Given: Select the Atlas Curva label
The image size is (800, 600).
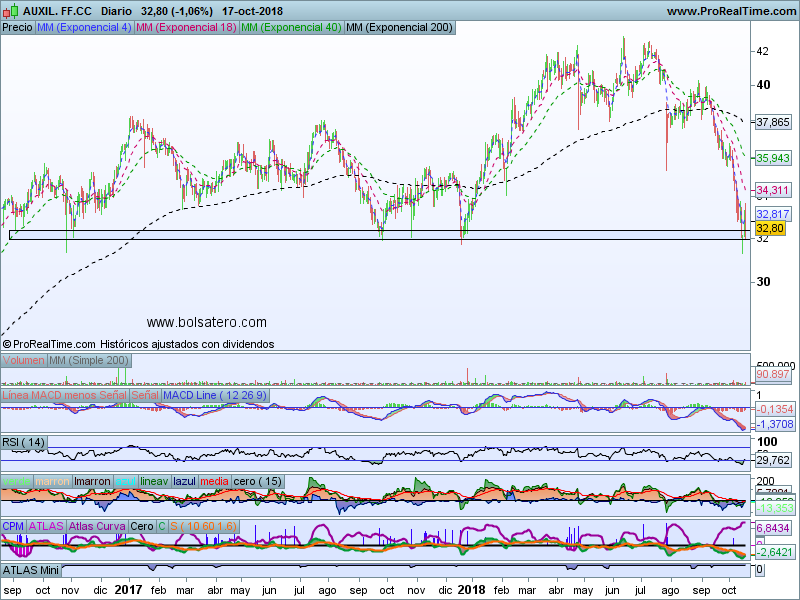Looking at the screenshot, I should (x=97, y=526).
